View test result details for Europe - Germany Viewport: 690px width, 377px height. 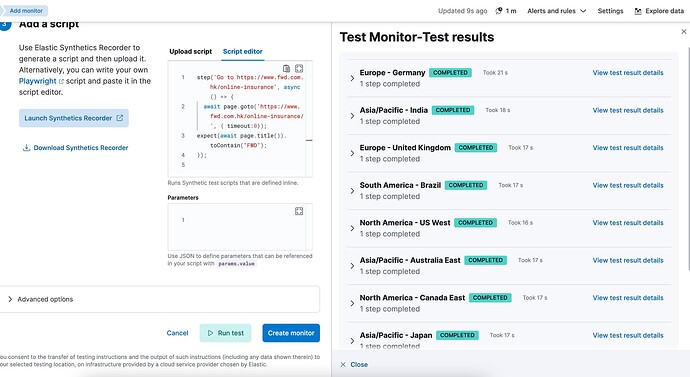(628, 73)
